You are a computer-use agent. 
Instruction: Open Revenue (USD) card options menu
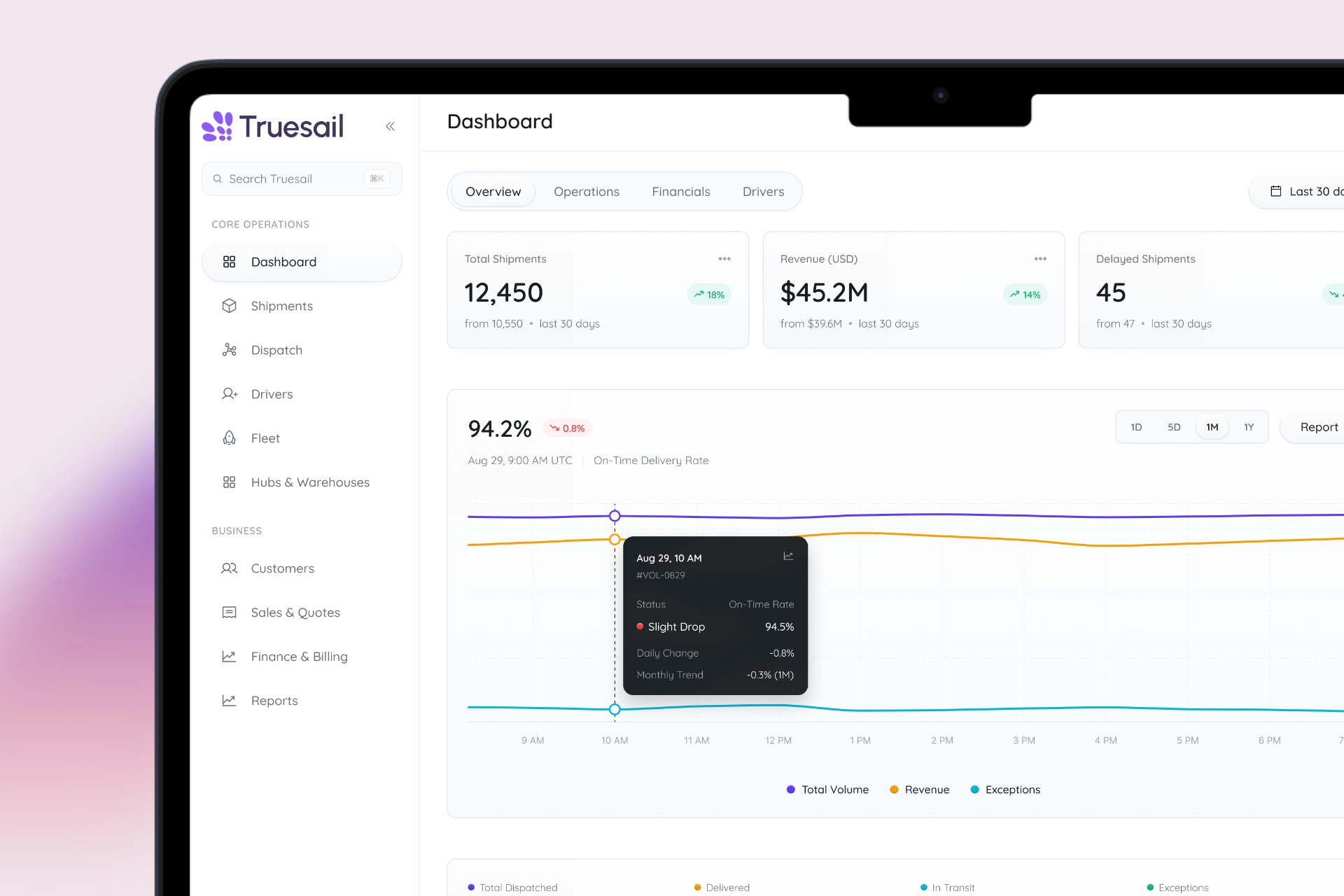1040,259
